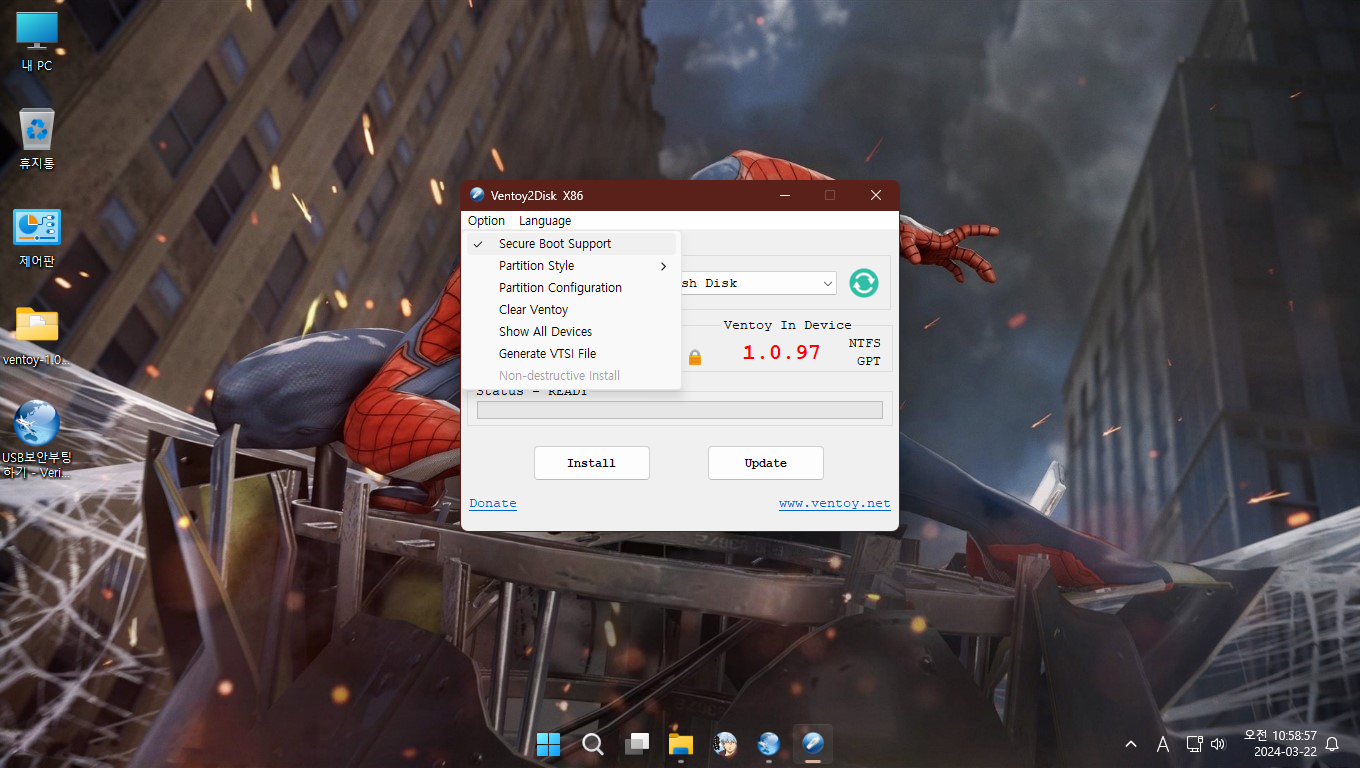Screen dimensions: 1360x768
Task: Select the 내 PC desktop icon
Action: tap(37, 42)
